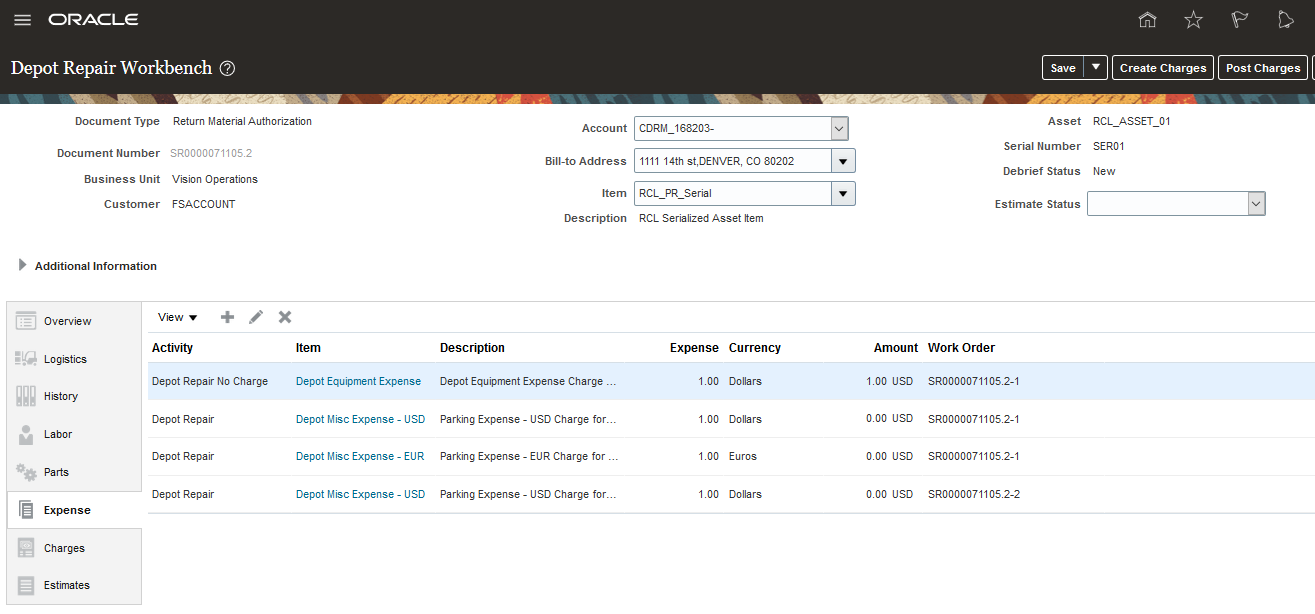Image resolution: width=1315 pixels, height=614 pixels.
Task: Open Depot Equipment Expense link
Action: (358, 381)
